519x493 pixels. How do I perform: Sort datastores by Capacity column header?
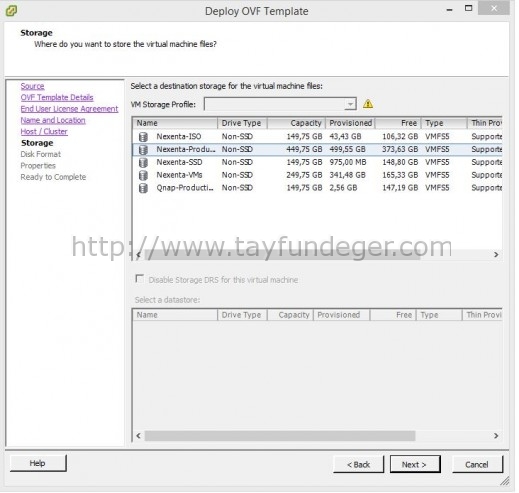point(297,123)
